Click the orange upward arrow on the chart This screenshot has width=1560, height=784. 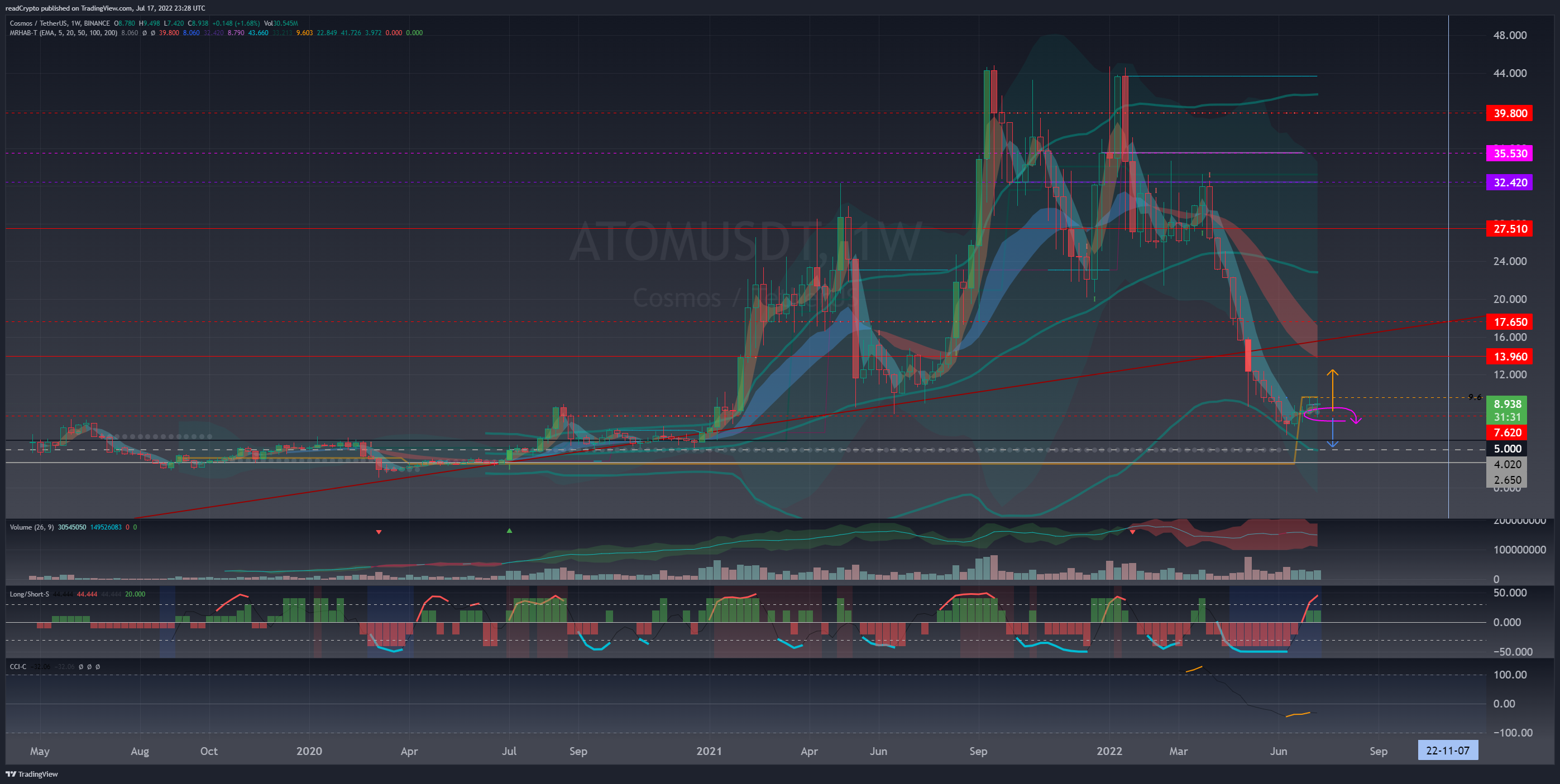tap(1332, 389)
